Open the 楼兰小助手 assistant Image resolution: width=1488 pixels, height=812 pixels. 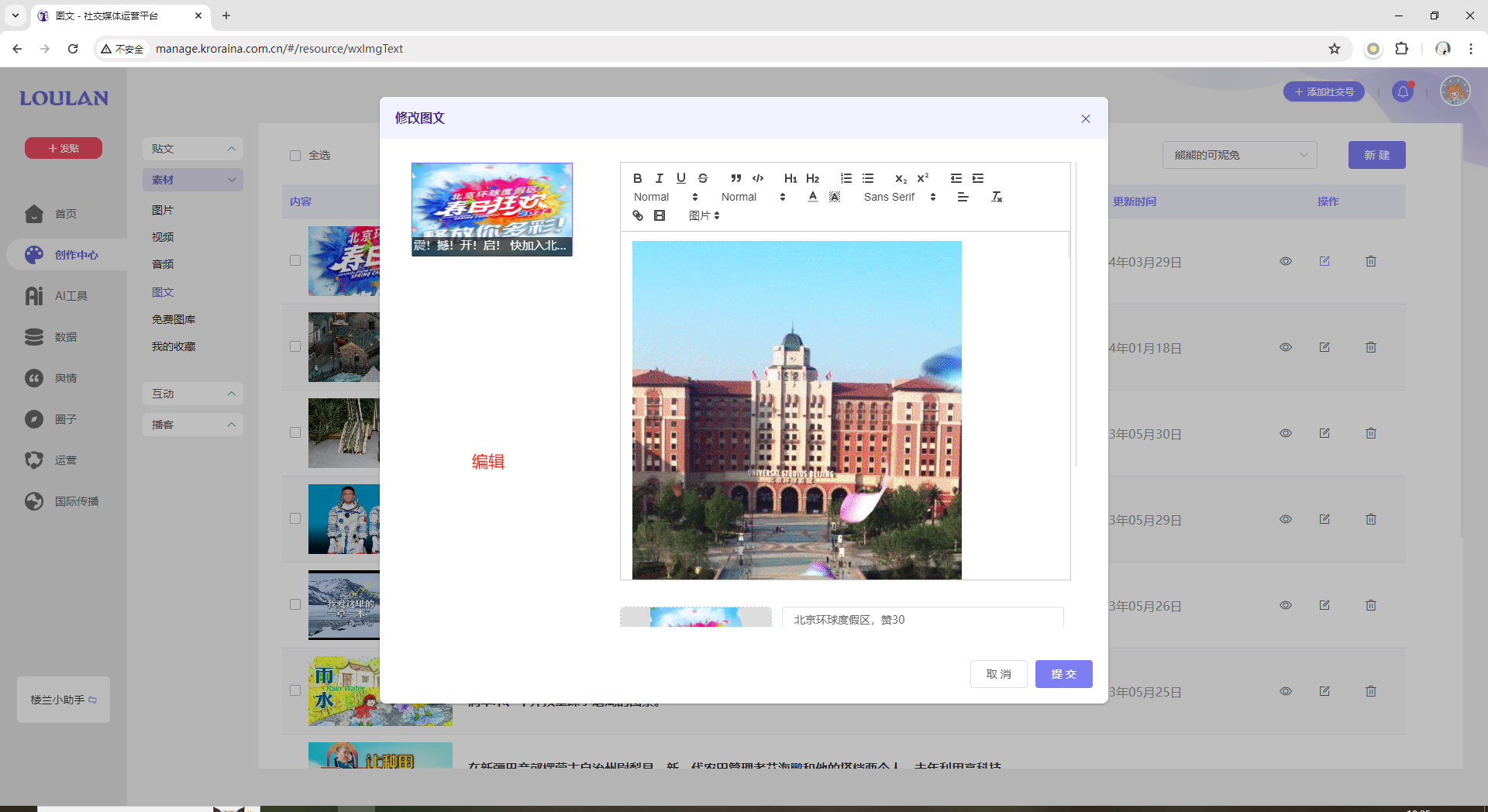click(x=64, y=700)
